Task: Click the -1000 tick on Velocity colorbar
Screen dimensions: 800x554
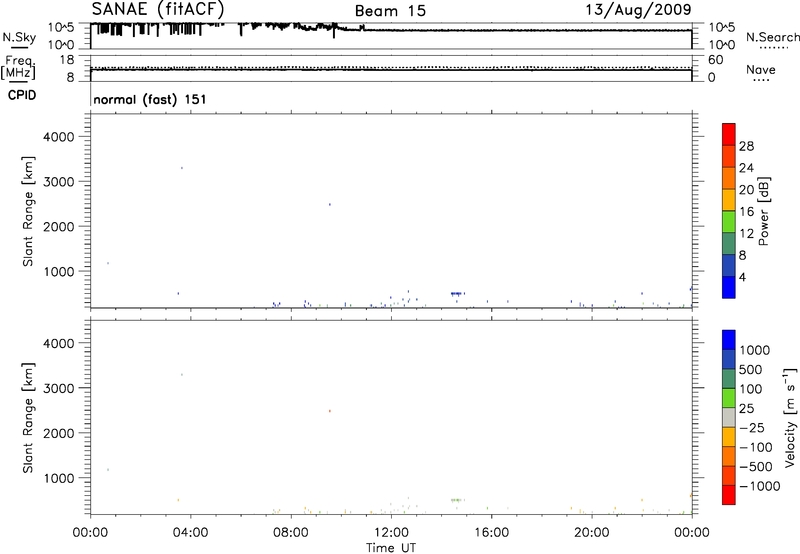Action: [x=760, y=486]
